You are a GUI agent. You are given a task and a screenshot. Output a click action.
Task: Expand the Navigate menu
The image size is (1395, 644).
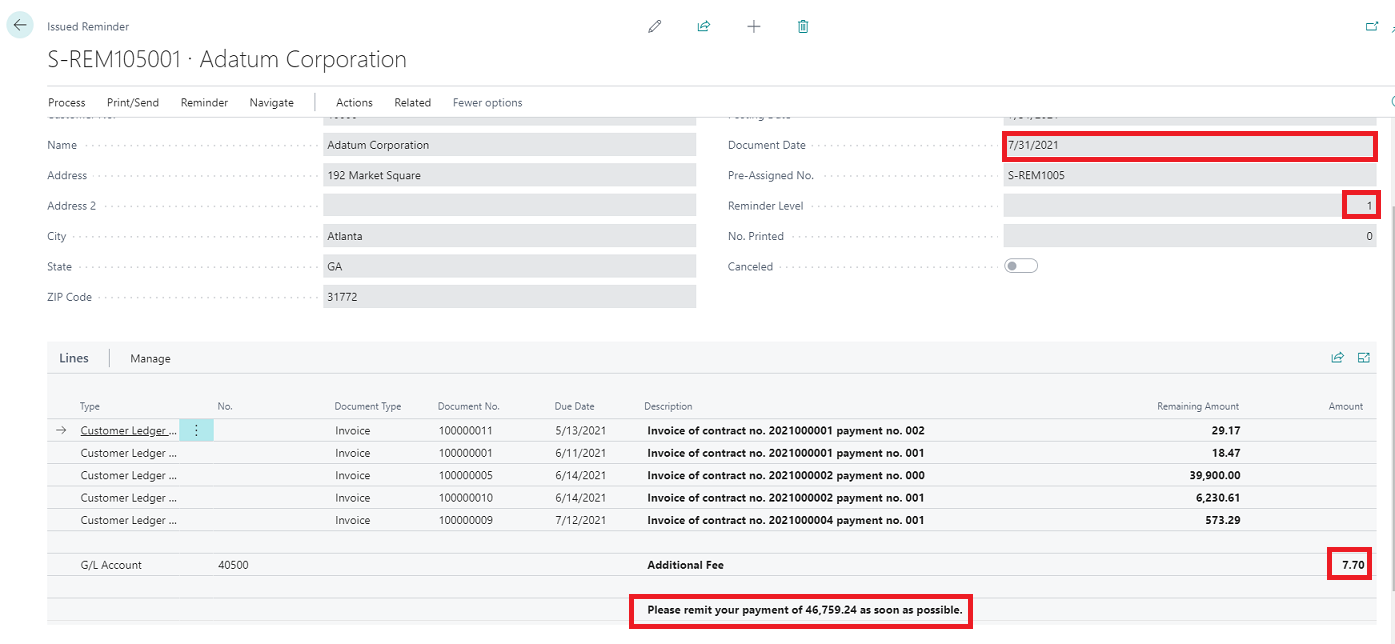[x=272, y=103]
